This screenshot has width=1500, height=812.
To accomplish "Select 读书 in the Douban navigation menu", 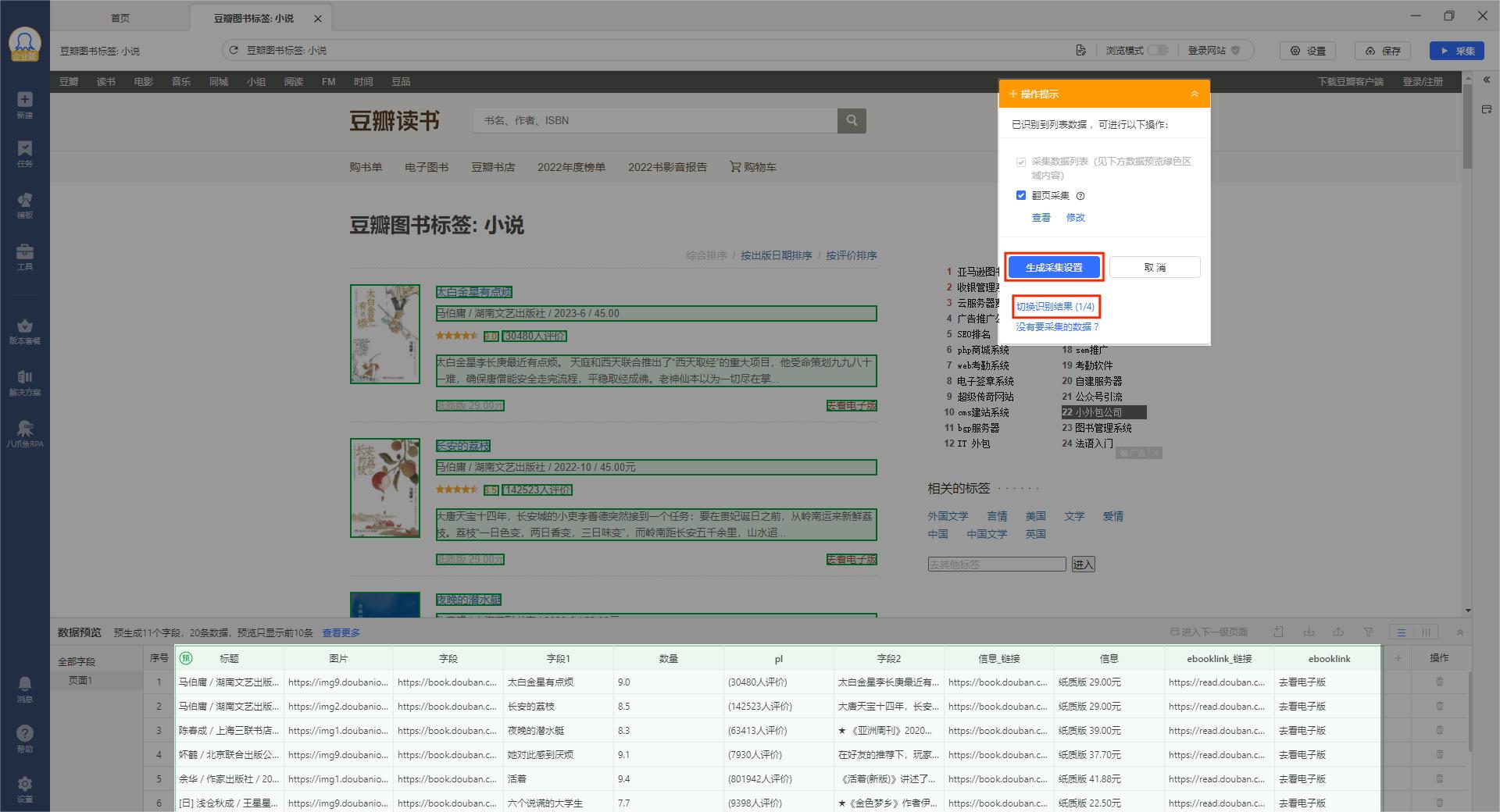I will [105, 81].
